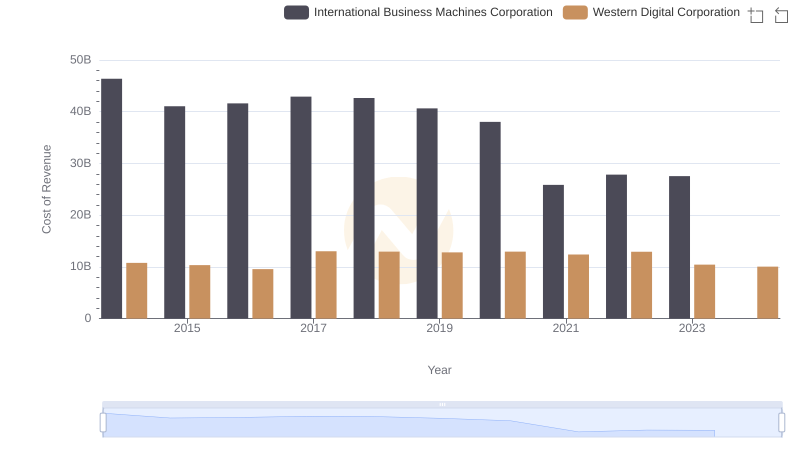This screenshot has width=800, height=461.
Task: Select the Western Digital bar at 2017
Action: pos(326,285)
